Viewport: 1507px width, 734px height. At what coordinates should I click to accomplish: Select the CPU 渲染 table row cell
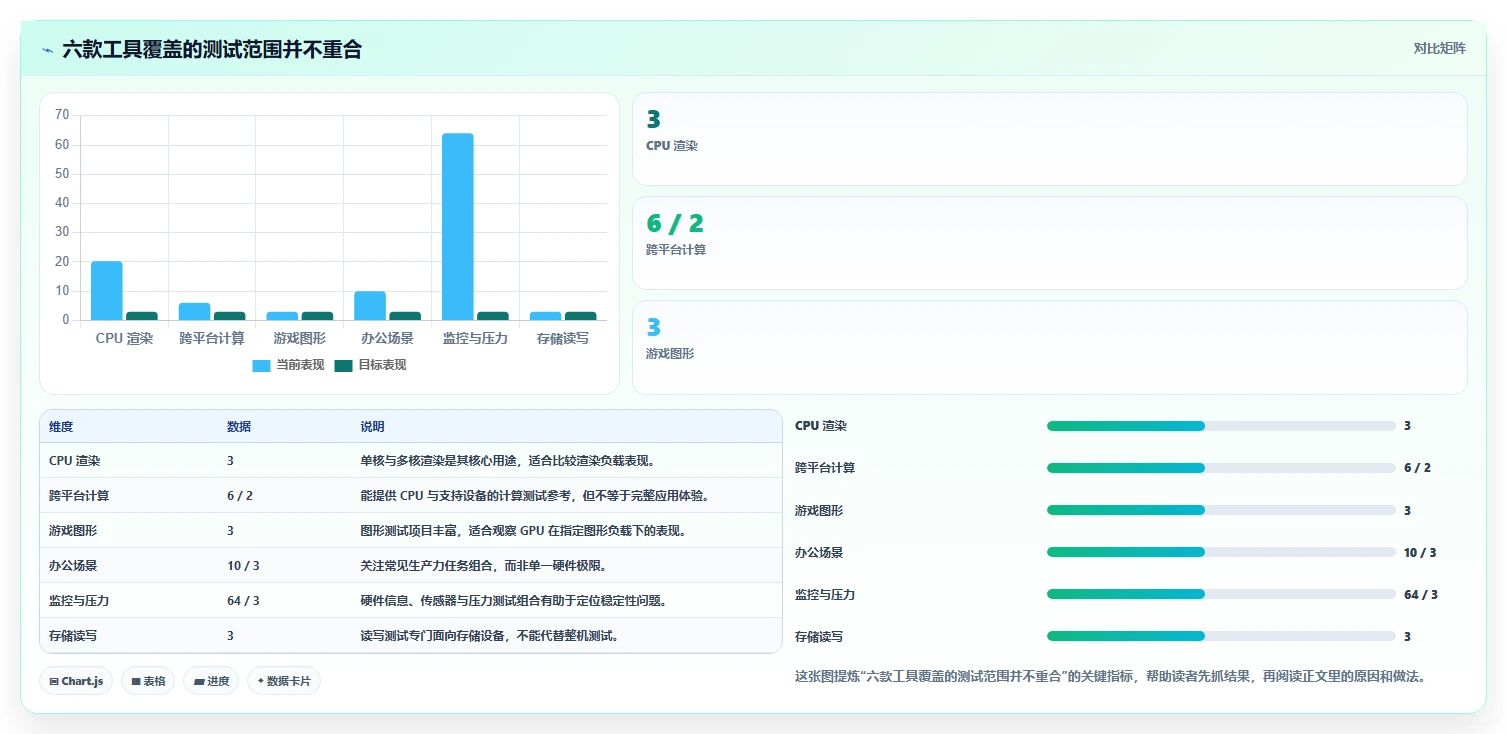coord(75,461)
